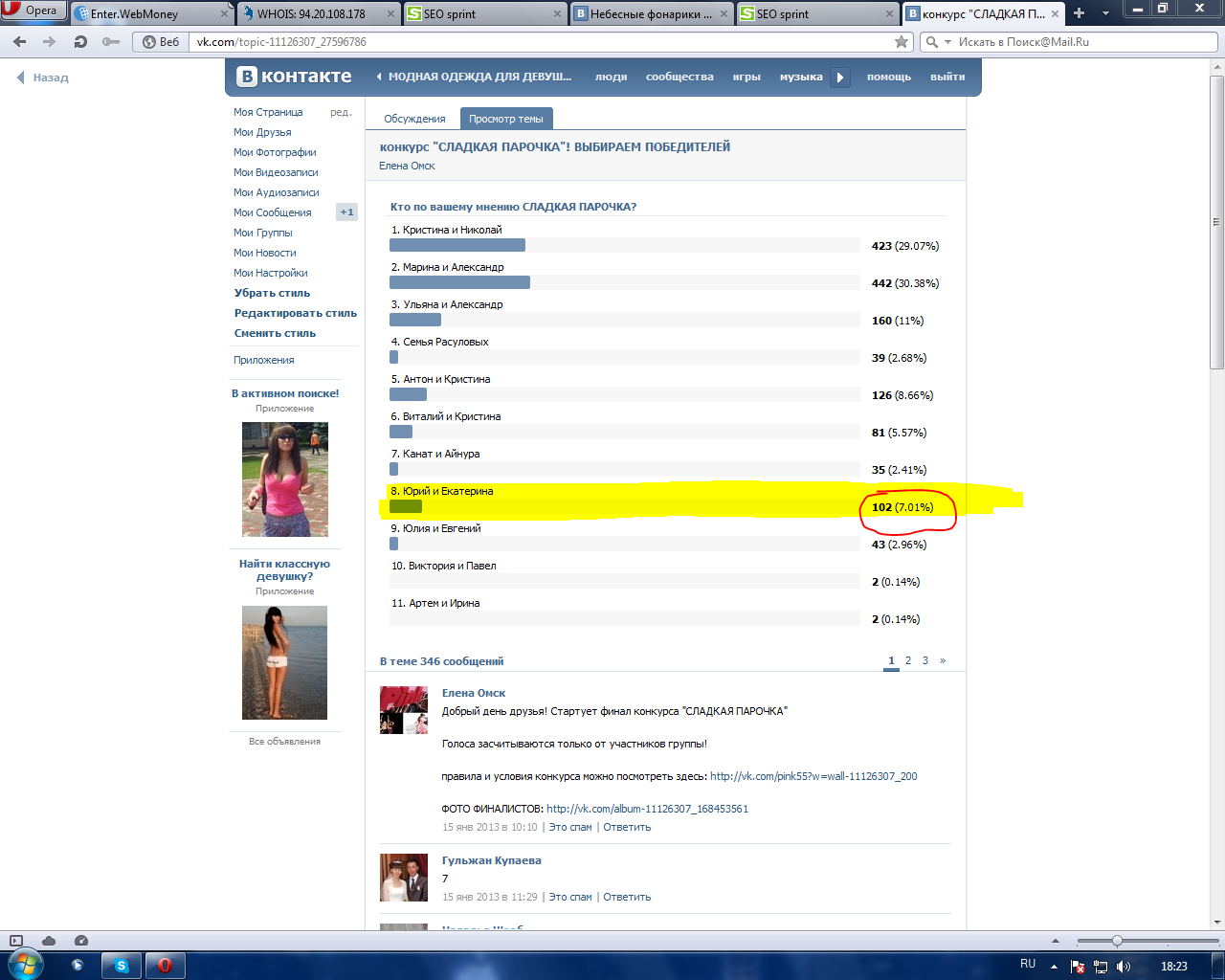1225x980 pixels.
Task: Open the музыка header menu
Action: pos(801,77)
